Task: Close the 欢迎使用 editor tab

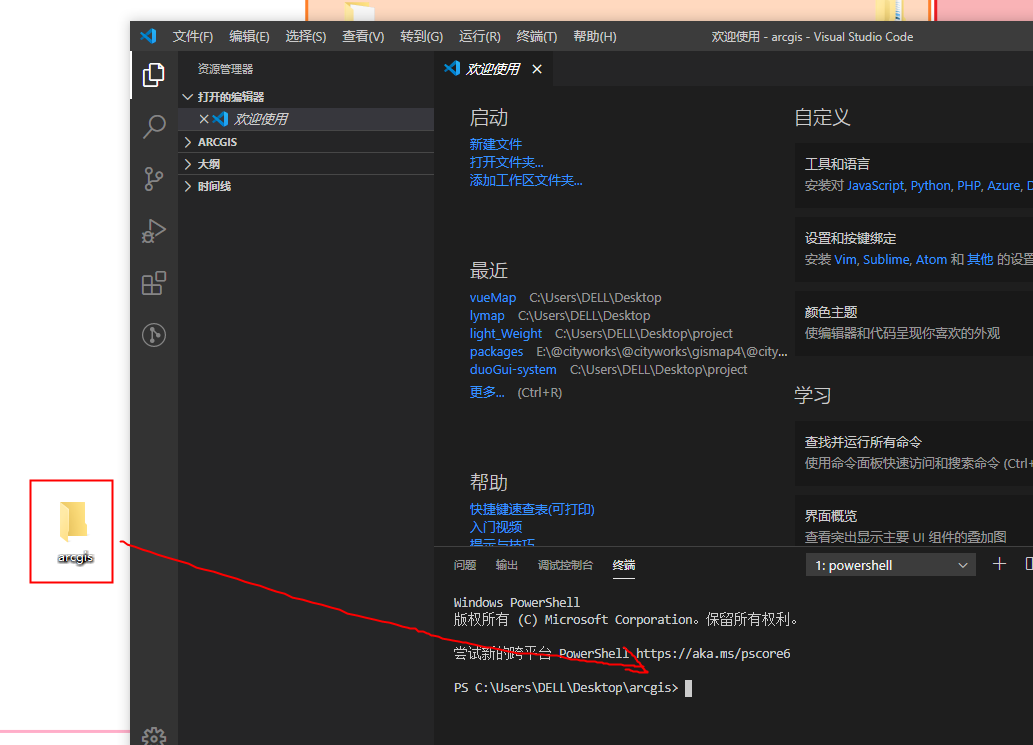Action: pyautogui.click(x=537, y=69)
